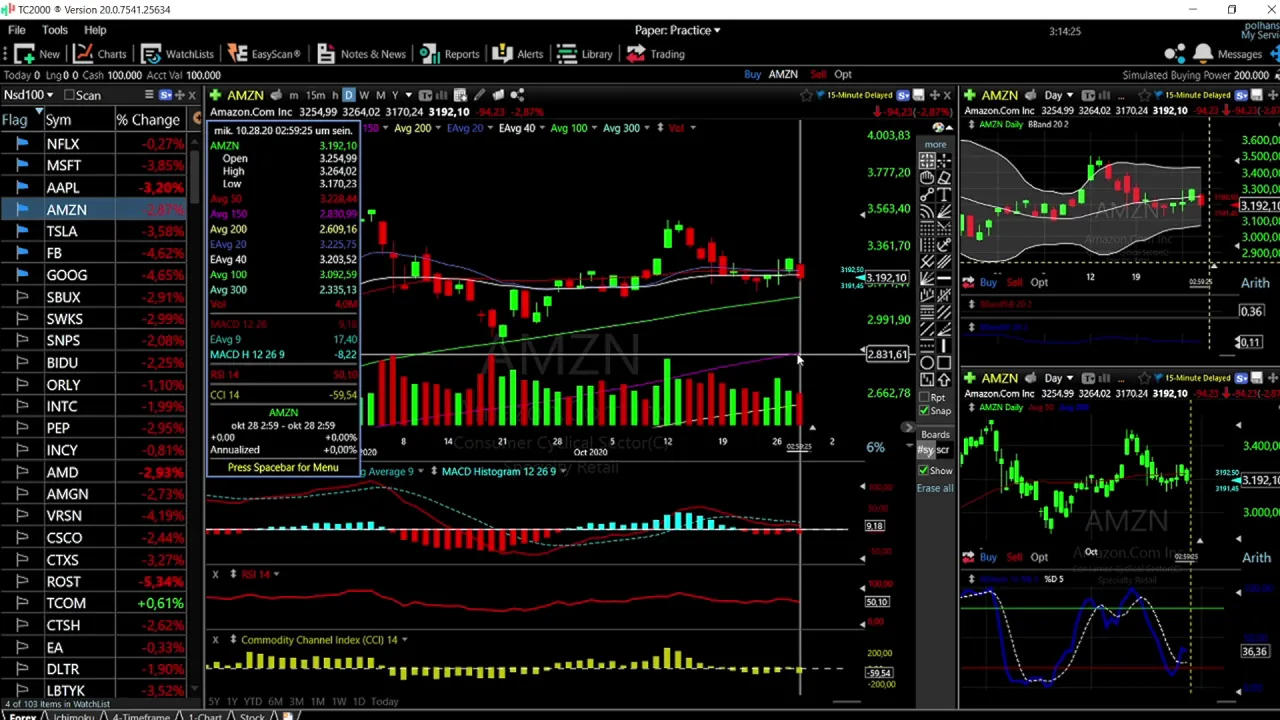The image size is (1280, 720).
Task: Sort by the % Change column header
Action: pos(148,120)
